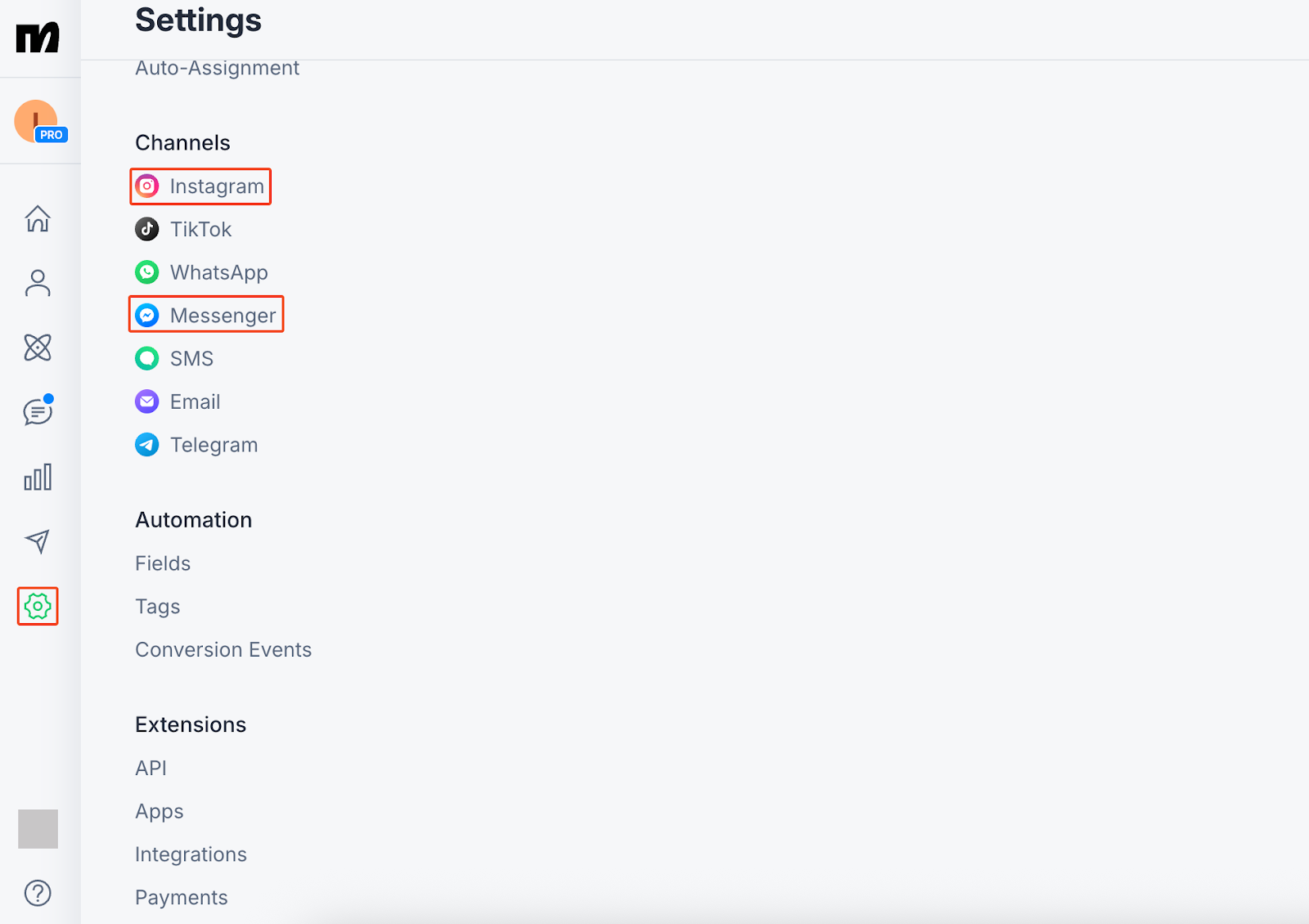
Task: Open the Help question mark icon
Action: click(38, 893)
